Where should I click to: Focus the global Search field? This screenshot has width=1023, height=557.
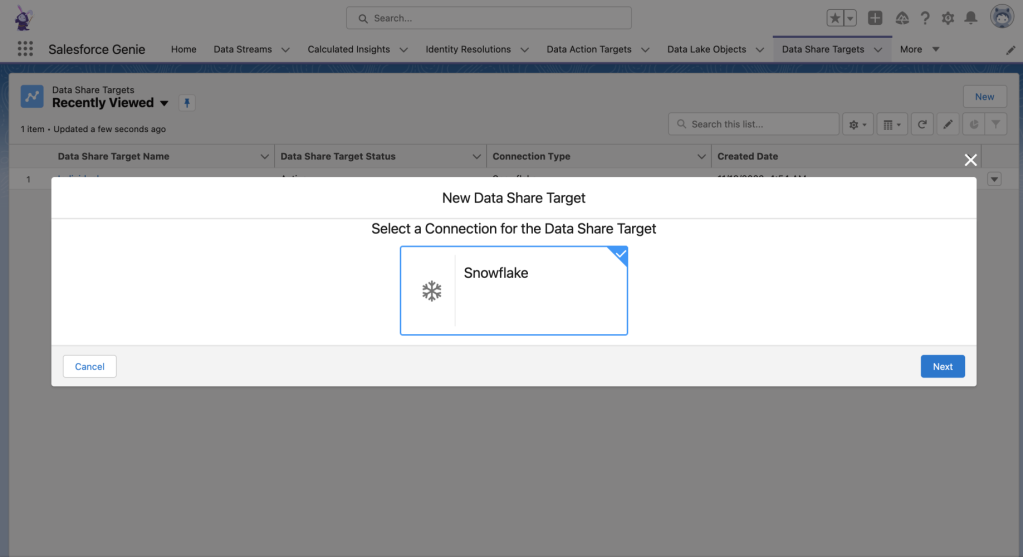click(x=489, y=18)
